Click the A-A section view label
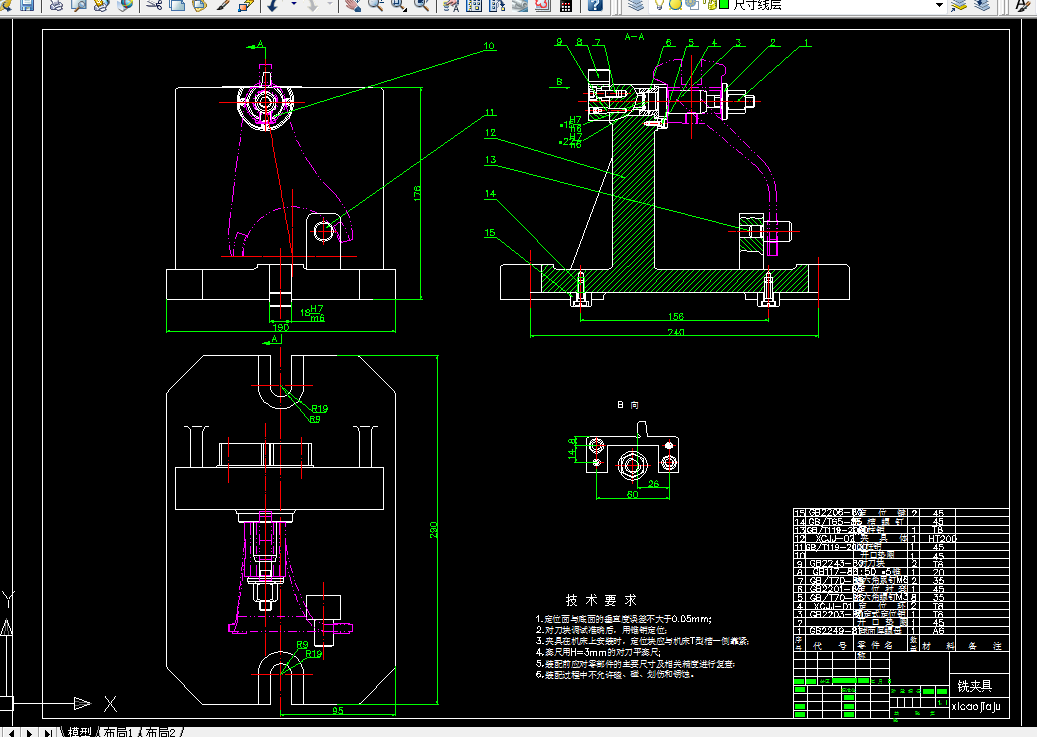1037x737 pixels. 634,37
